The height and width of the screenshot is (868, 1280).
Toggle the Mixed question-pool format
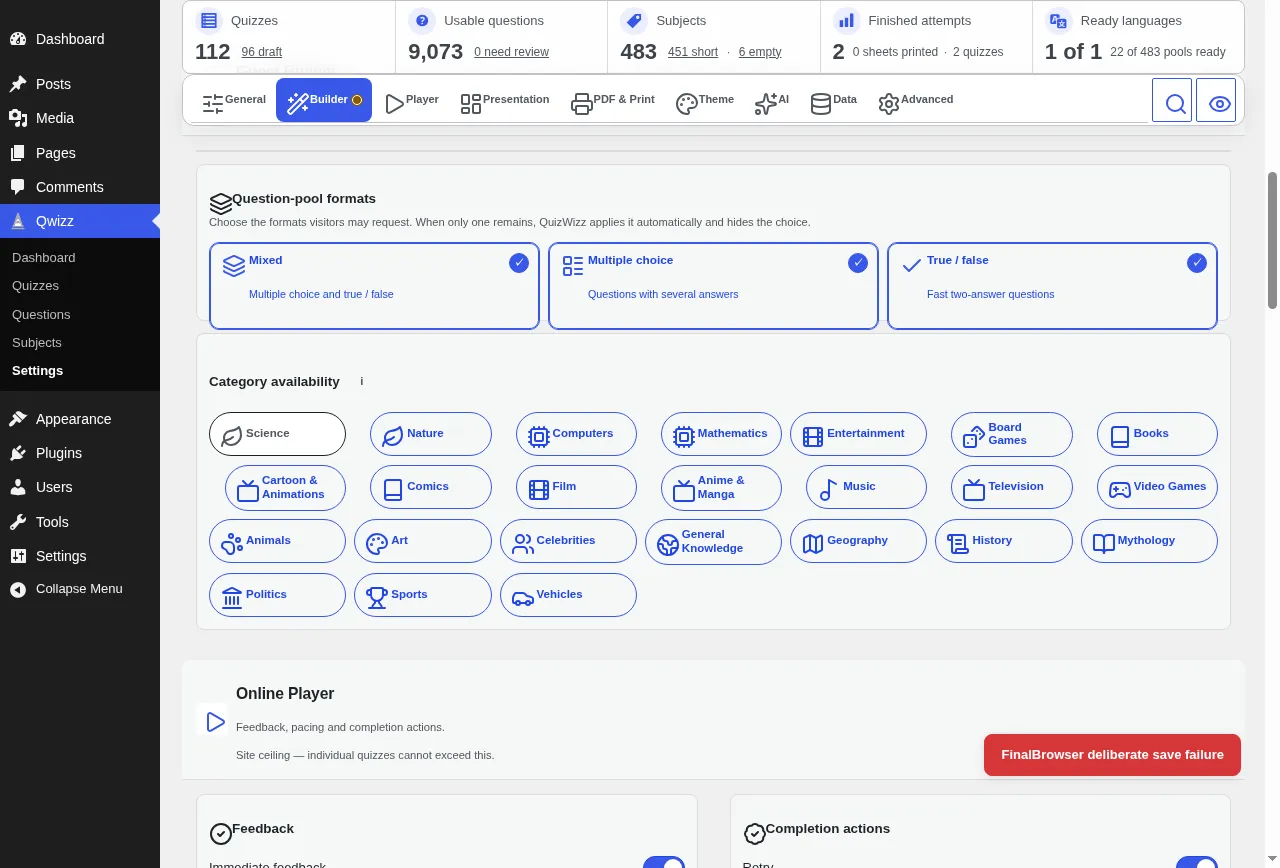click(x=374, y=286)
